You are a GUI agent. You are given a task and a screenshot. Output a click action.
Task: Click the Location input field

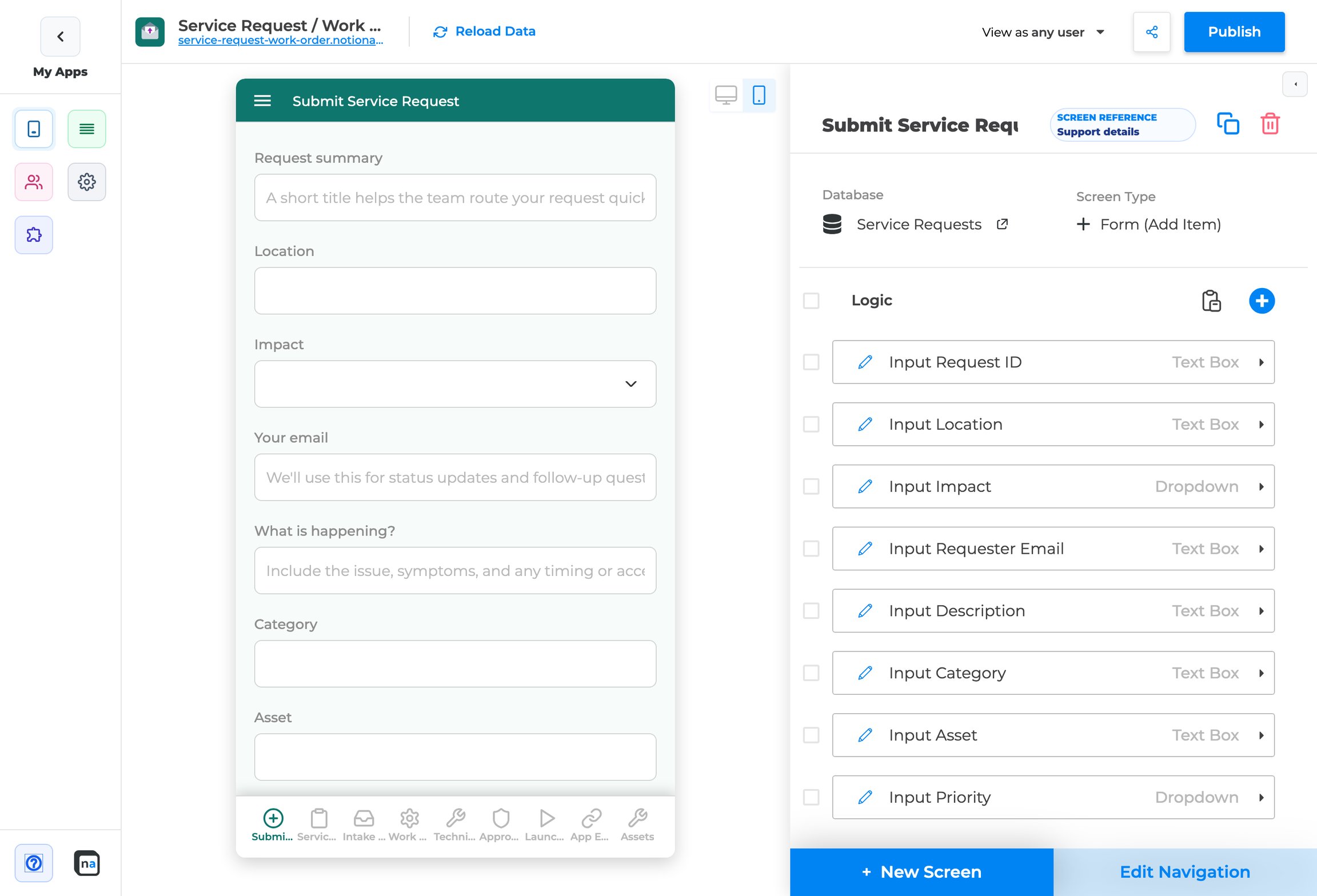click(x=455, y=291)
